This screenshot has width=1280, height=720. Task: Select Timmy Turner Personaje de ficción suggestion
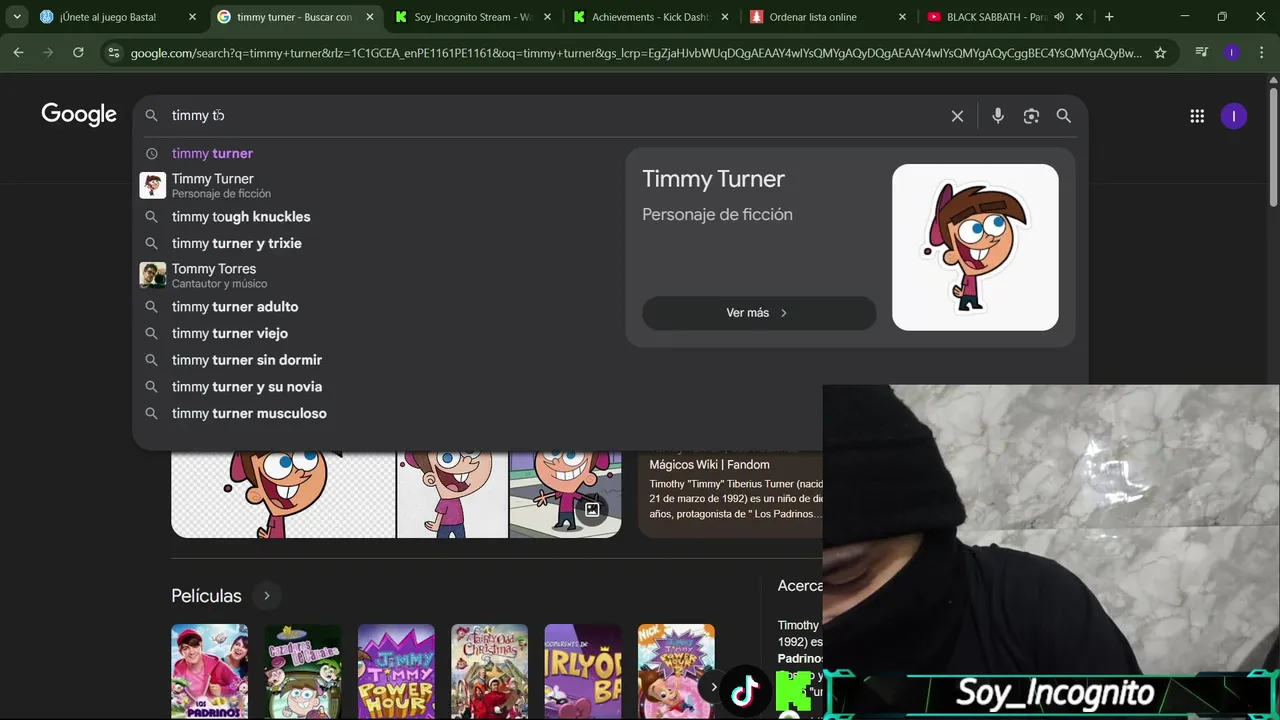click(221, 185)
